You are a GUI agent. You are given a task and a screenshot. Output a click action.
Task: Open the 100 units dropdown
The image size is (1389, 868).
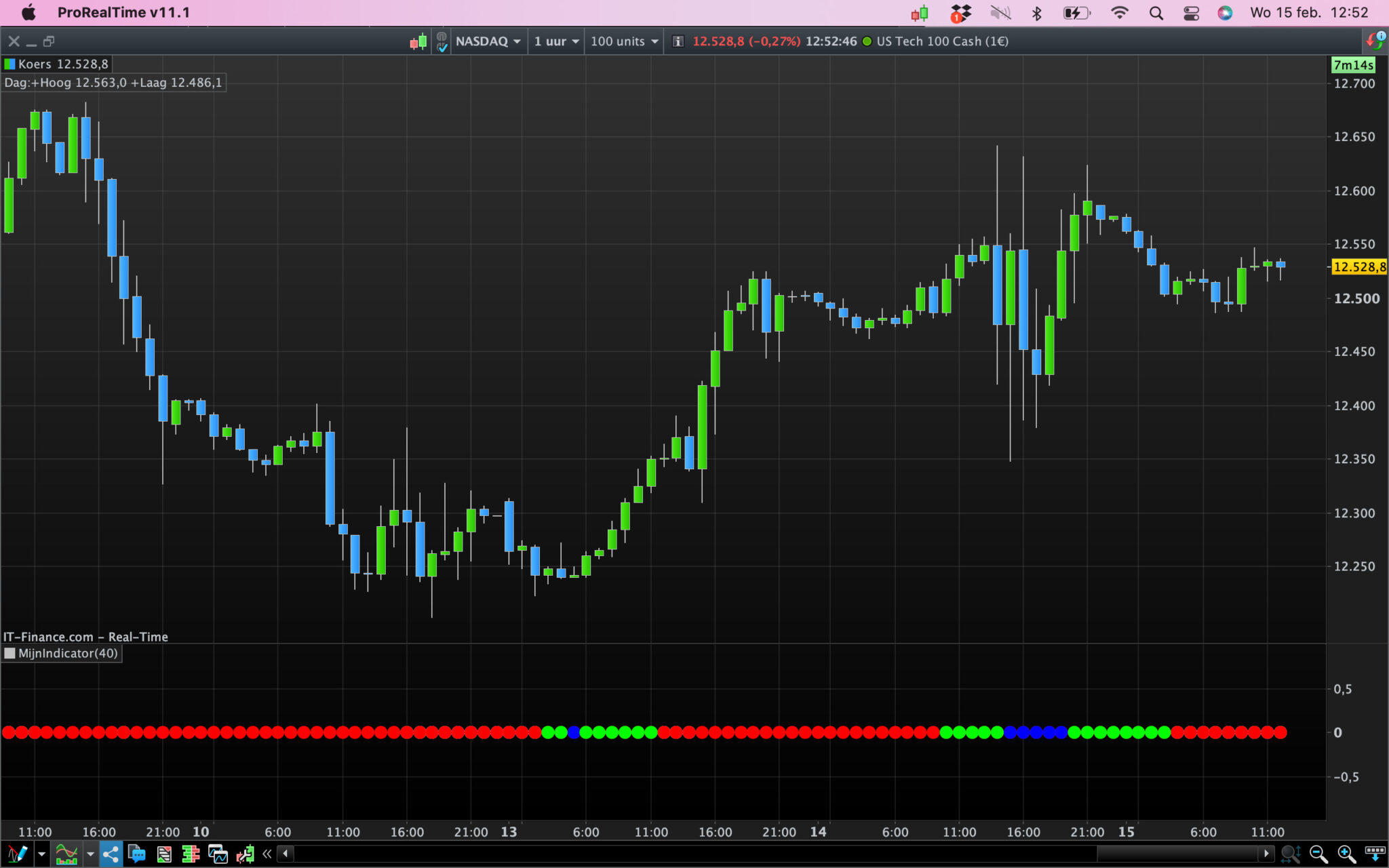pos(624,41)
